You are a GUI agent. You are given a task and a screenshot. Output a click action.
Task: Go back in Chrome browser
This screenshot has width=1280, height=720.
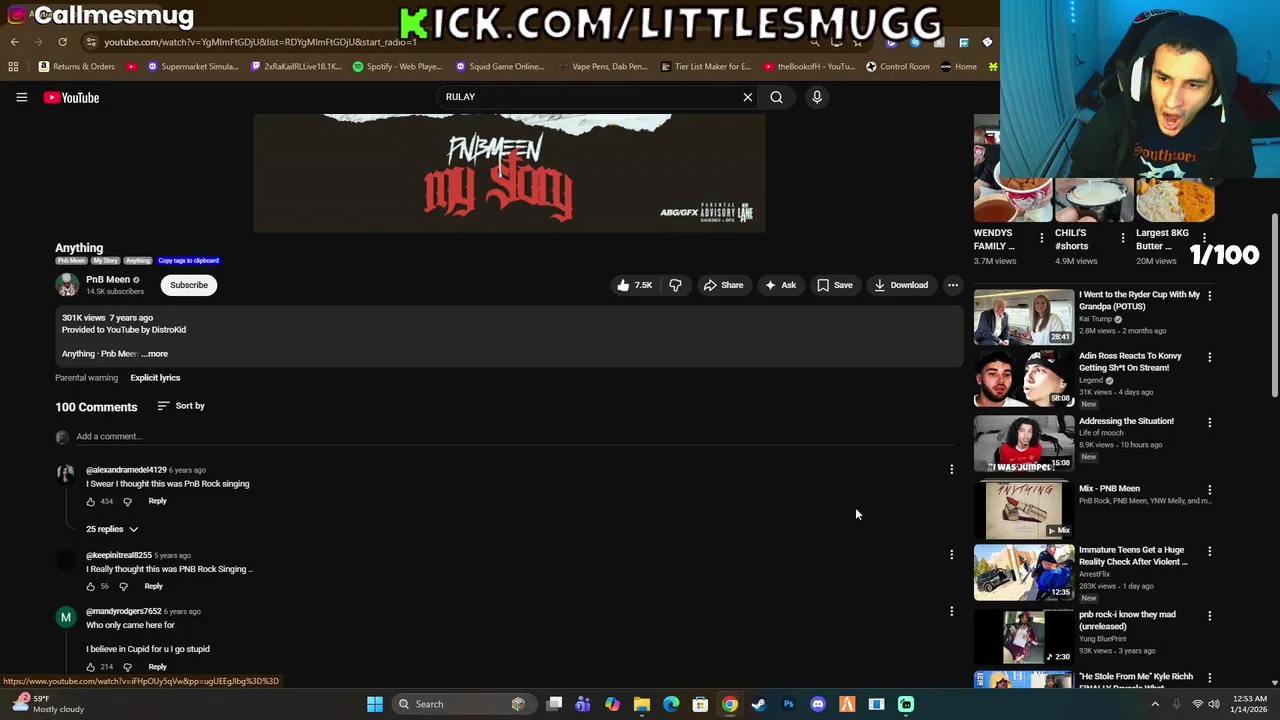pos(15,42)
